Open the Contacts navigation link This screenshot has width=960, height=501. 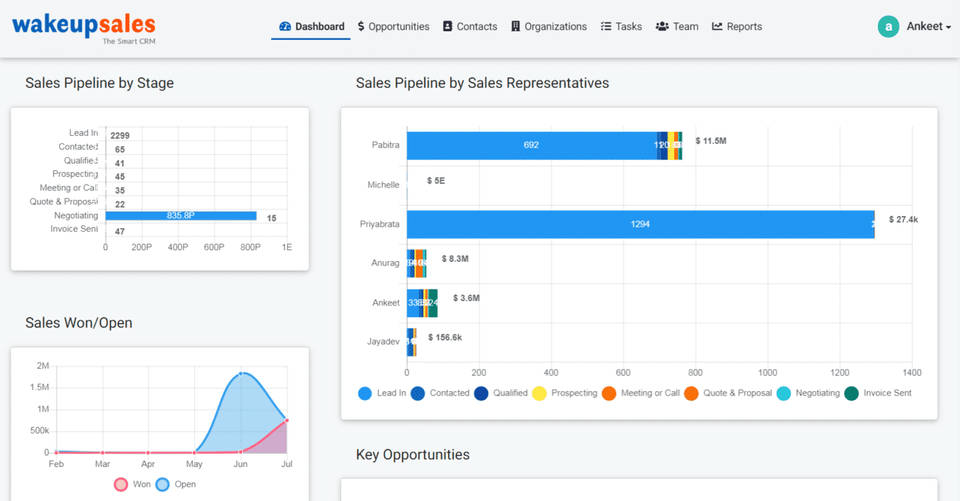(476, 27)
